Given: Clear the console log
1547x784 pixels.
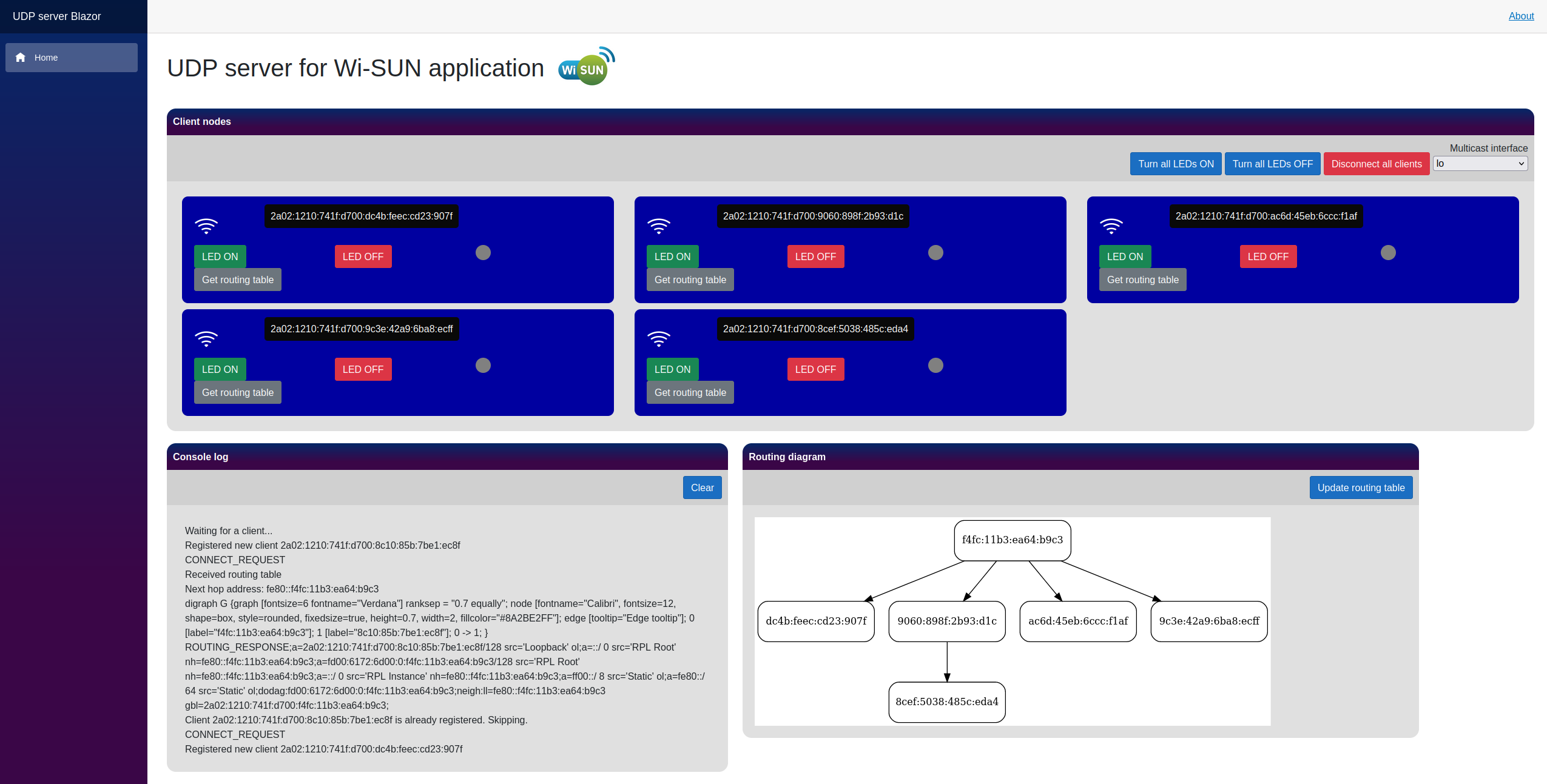Looking at the screenshot, I should pos(702,487).
